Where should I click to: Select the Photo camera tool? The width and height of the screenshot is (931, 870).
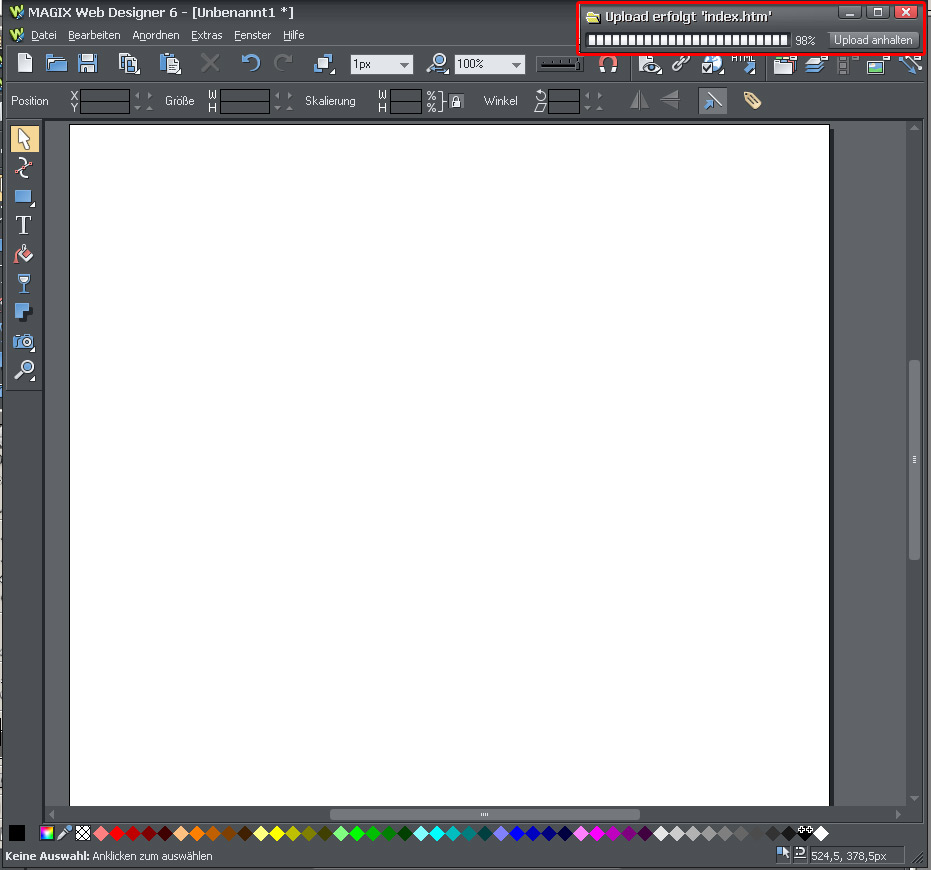[24, 341]
